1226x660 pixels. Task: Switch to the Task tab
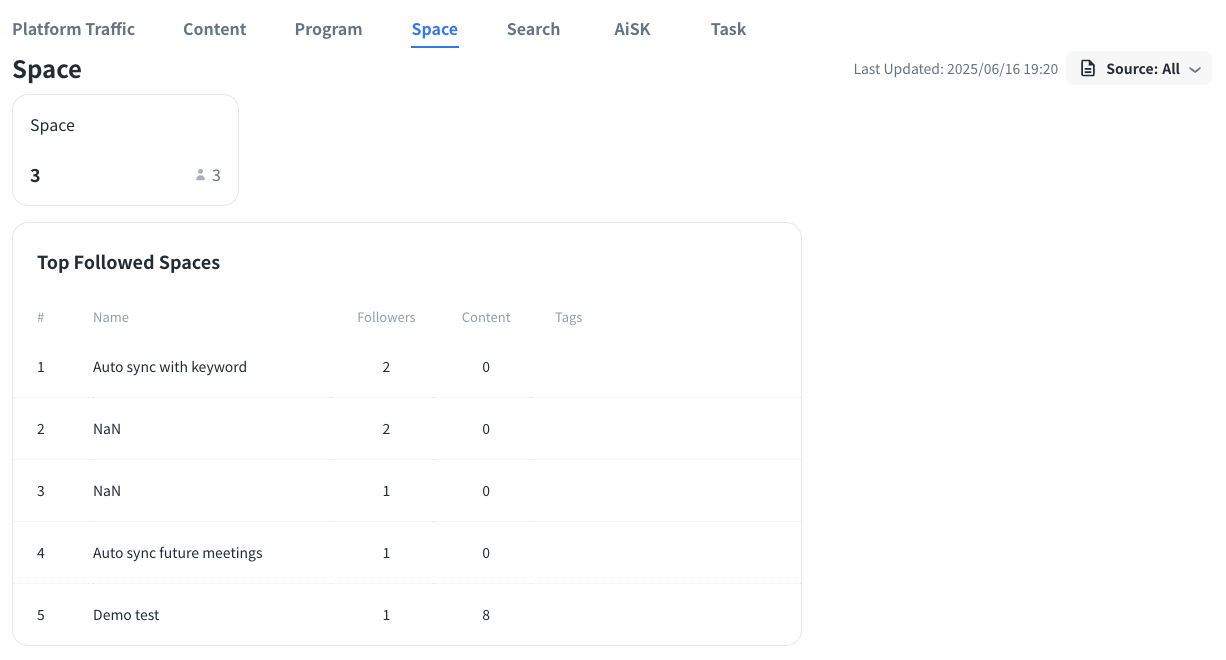(728, 29)
